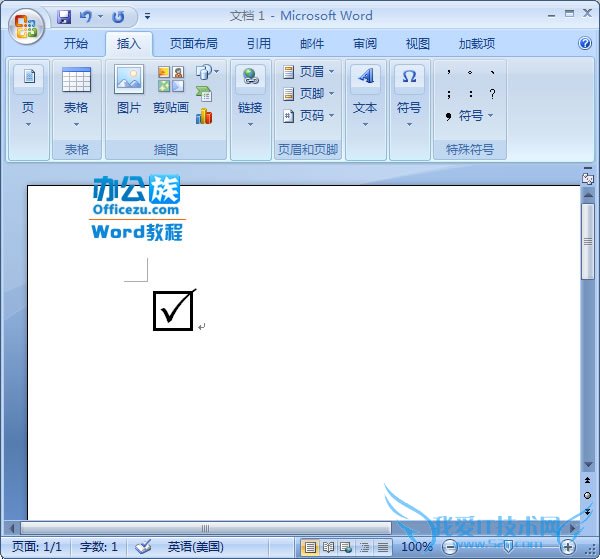
Task: Open the 页码 page number dropdown
Action: (x=308, y=116)
